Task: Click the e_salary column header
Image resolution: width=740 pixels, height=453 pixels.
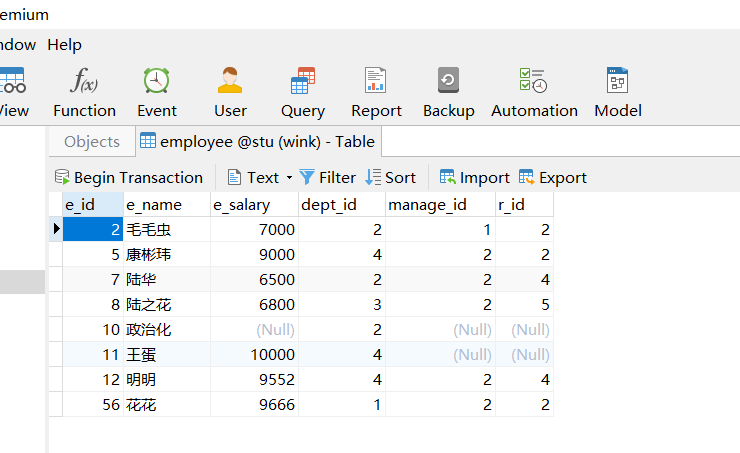Action: pyautogui.click(x=254, y=204)
